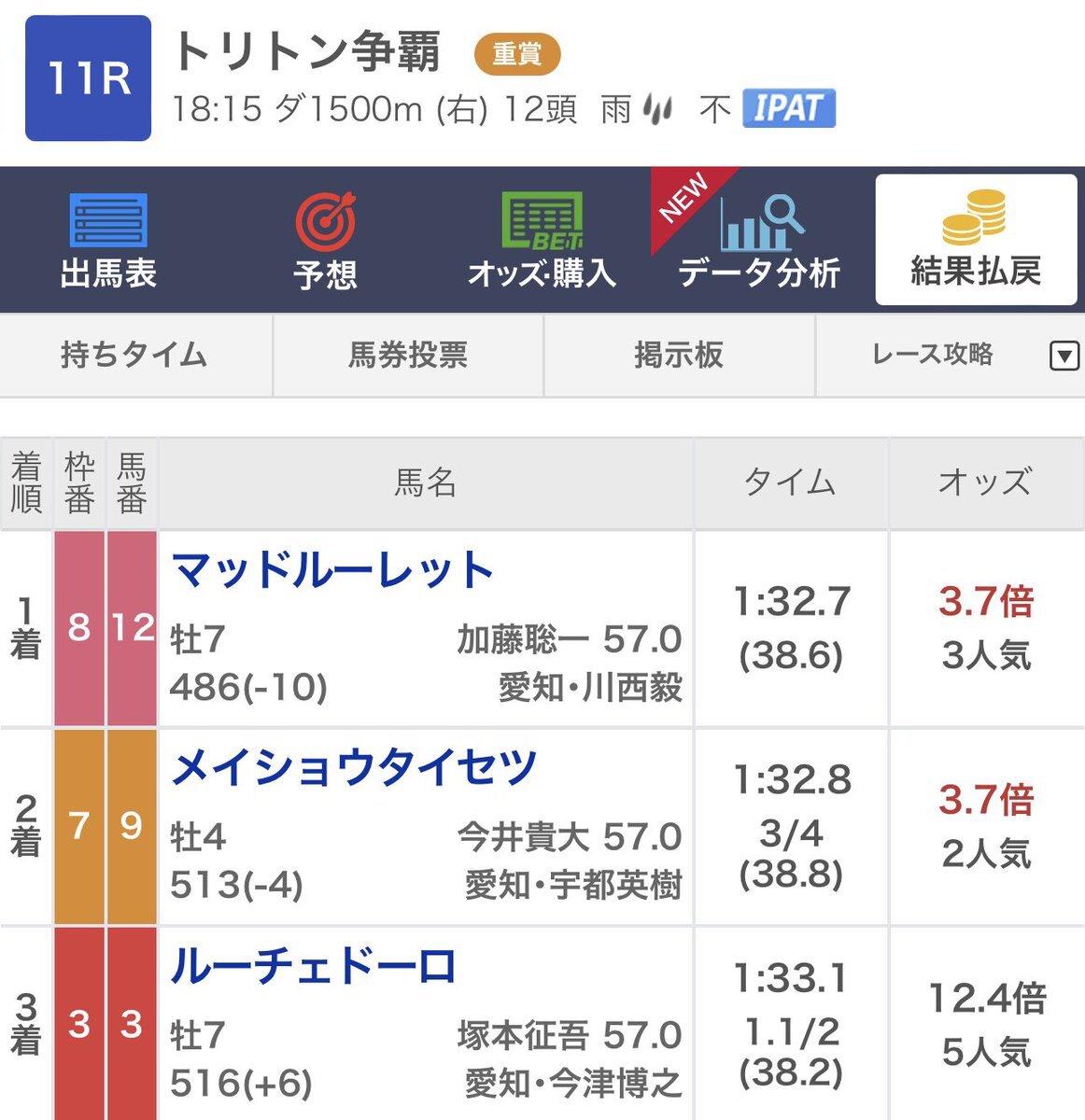Tap the IPAT badge icon
The height and width of the screenshot is (1120, 1085).
point(789,108)
